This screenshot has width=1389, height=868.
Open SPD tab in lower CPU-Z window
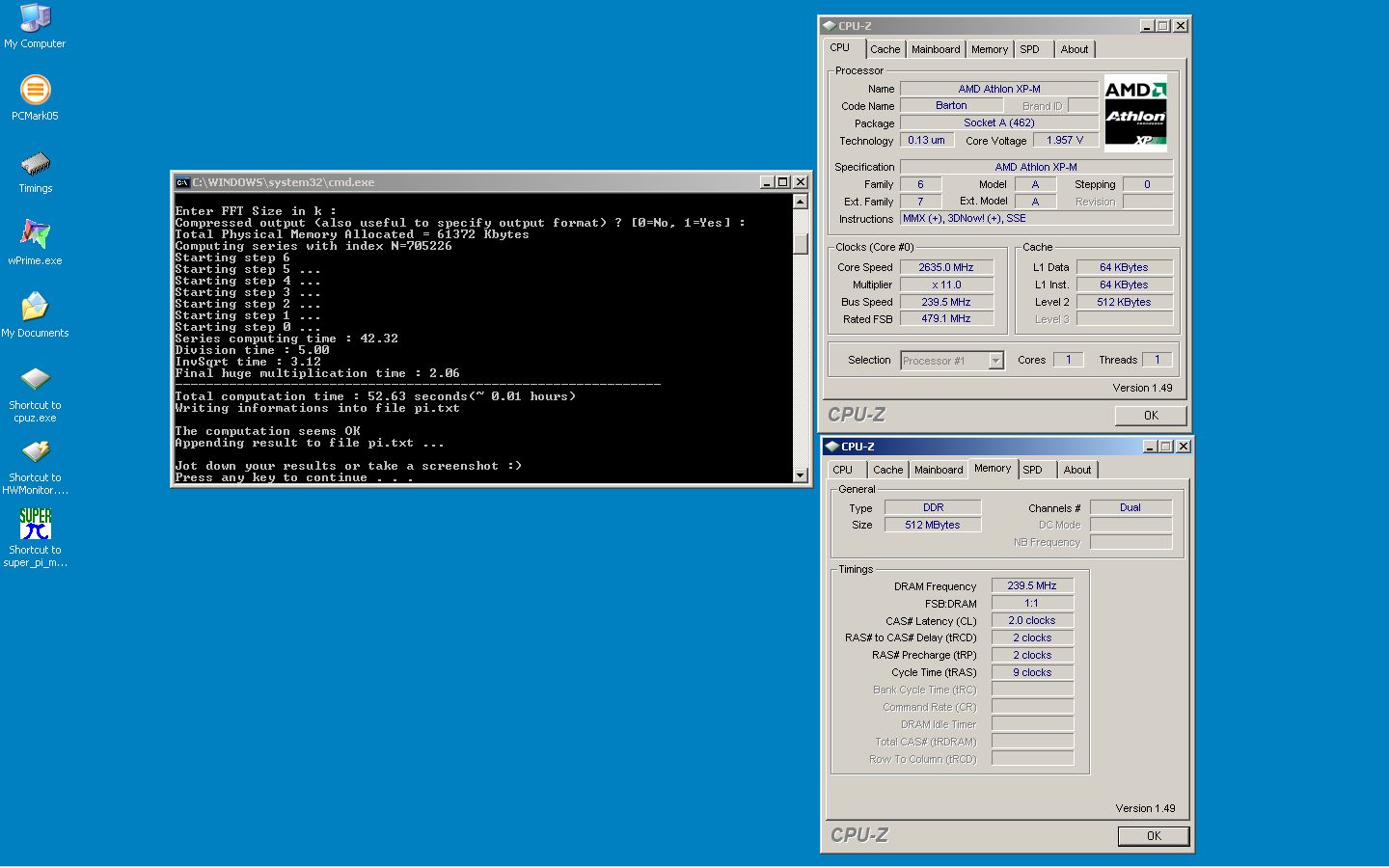[x=1033, y=470]
